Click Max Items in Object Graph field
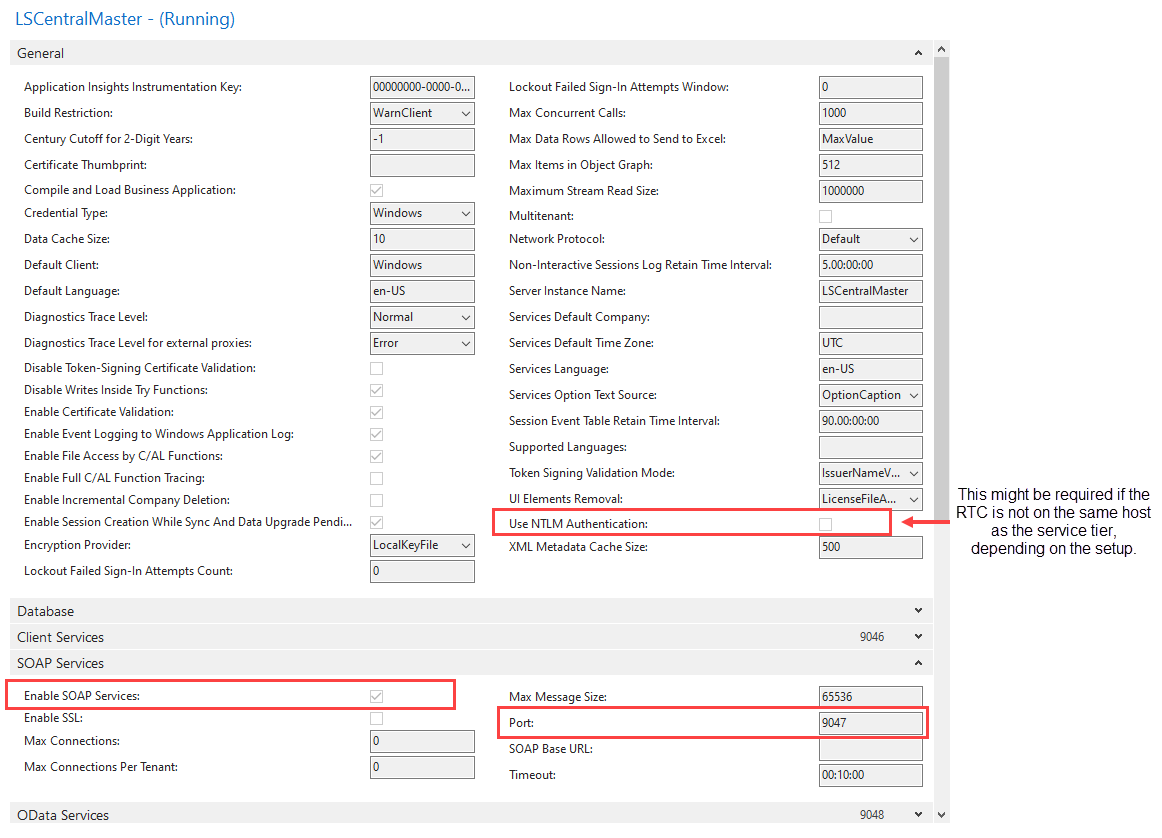 tap(871, 165)
